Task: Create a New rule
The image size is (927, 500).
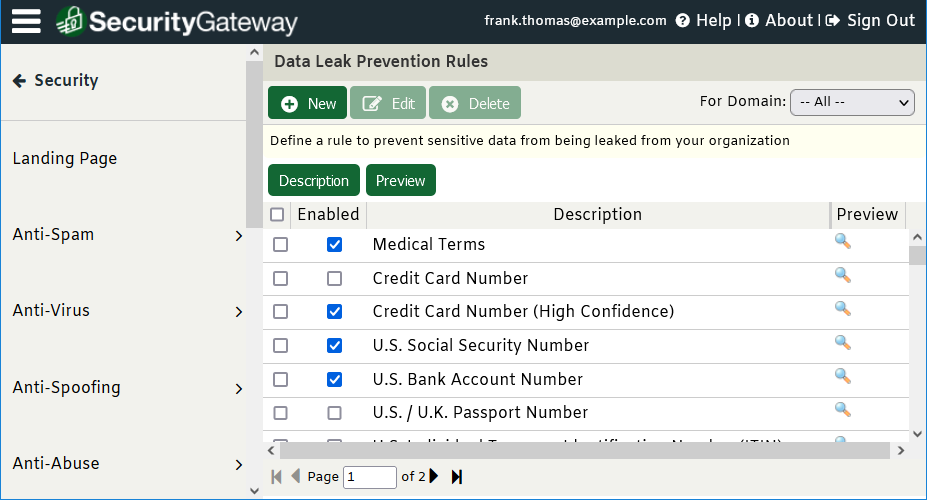Action: coord(307,103)
